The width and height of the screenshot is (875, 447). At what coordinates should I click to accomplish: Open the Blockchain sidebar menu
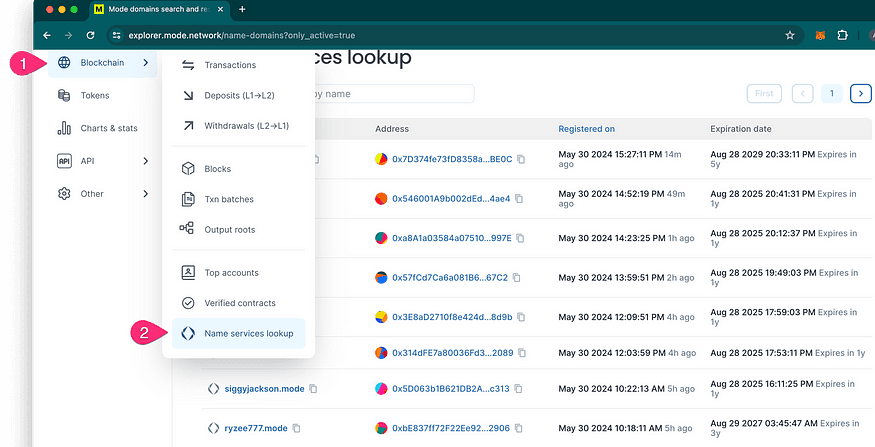pos(103,63)
